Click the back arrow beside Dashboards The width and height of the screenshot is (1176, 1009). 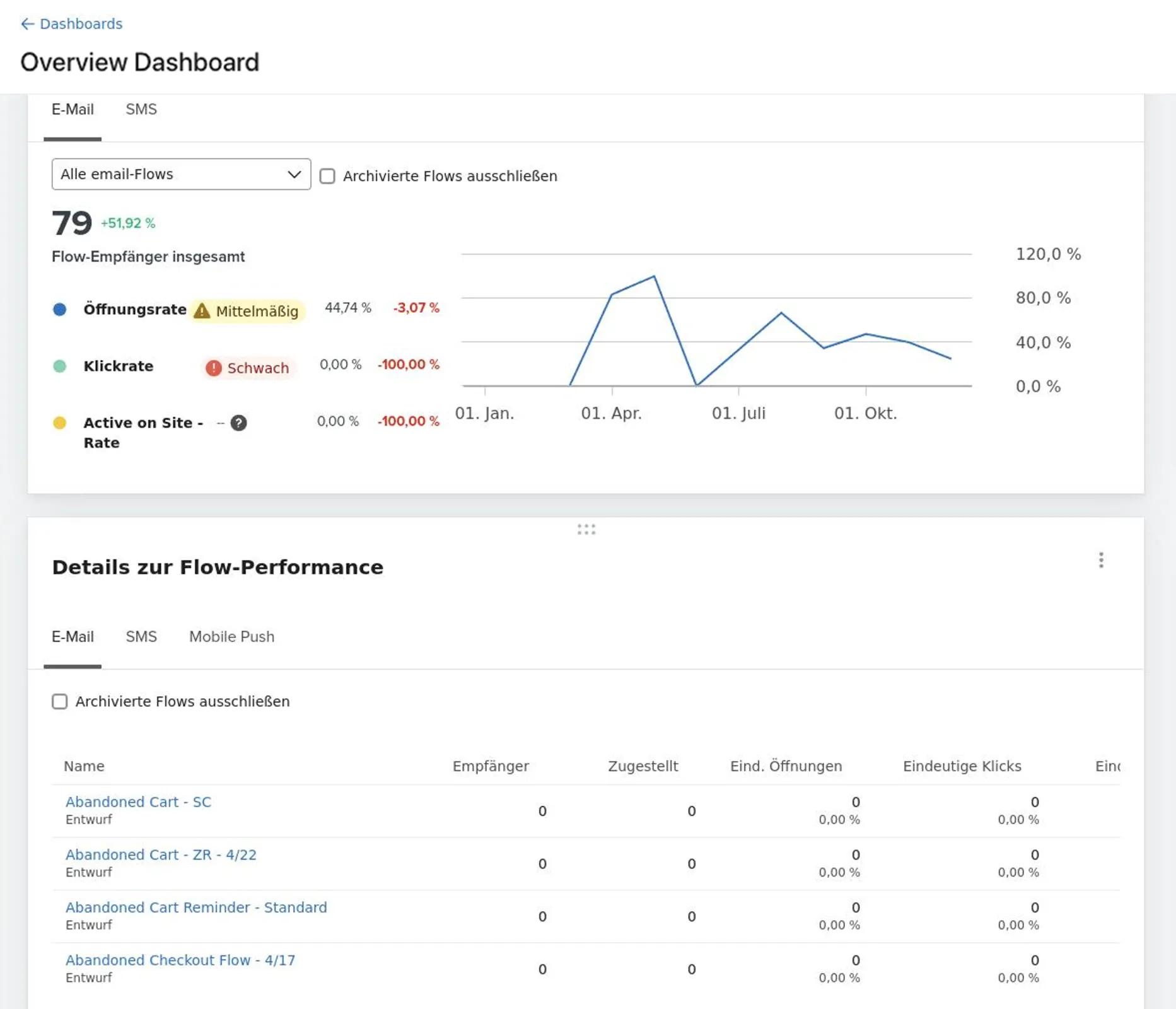pyautogui.click(x=27, y=24)
